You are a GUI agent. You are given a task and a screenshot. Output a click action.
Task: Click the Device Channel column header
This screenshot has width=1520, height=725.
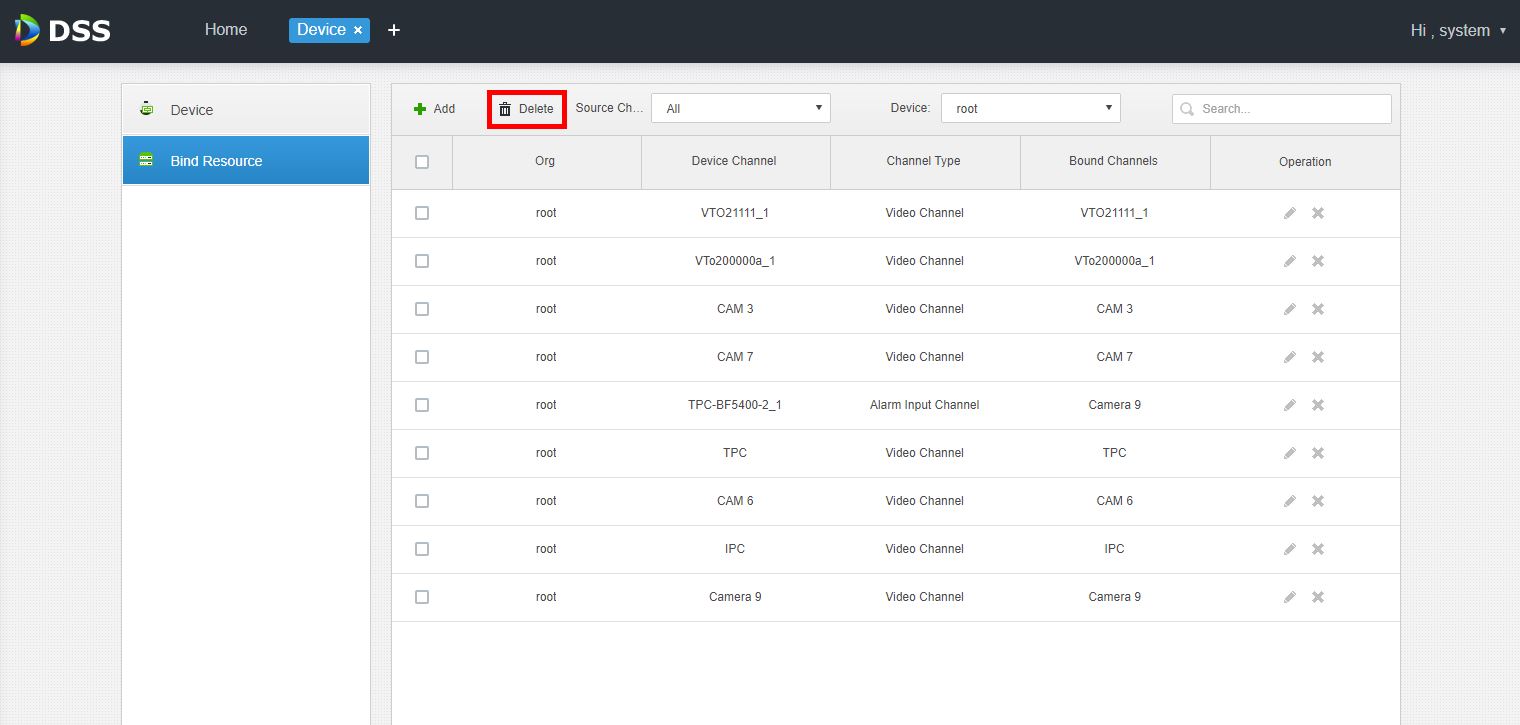coord(734,161)
